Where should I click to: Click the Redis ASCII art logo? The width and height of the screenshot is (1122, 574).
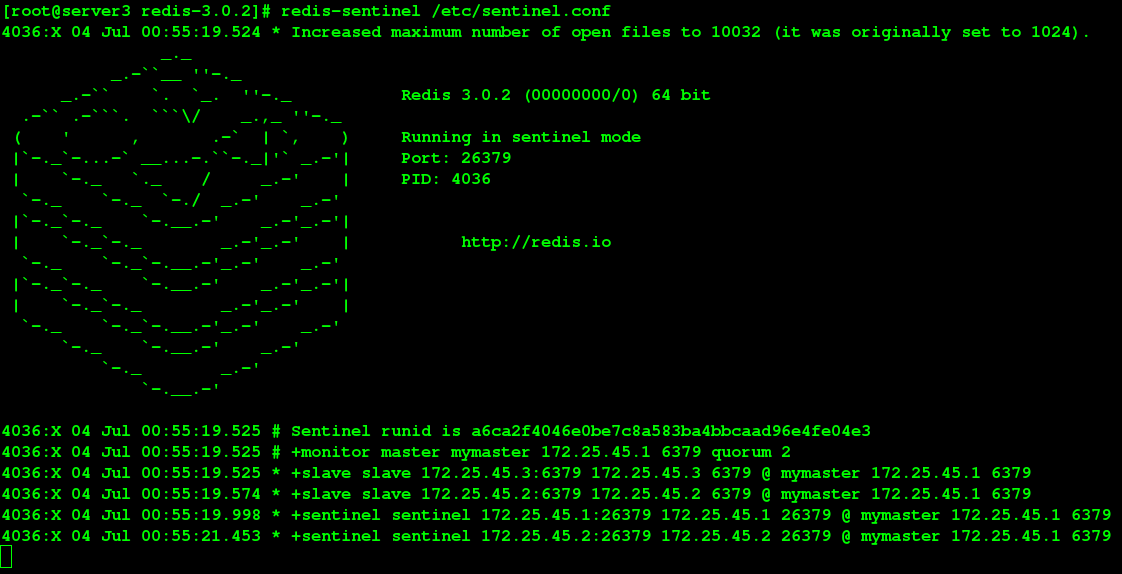[x=182, y=222]
